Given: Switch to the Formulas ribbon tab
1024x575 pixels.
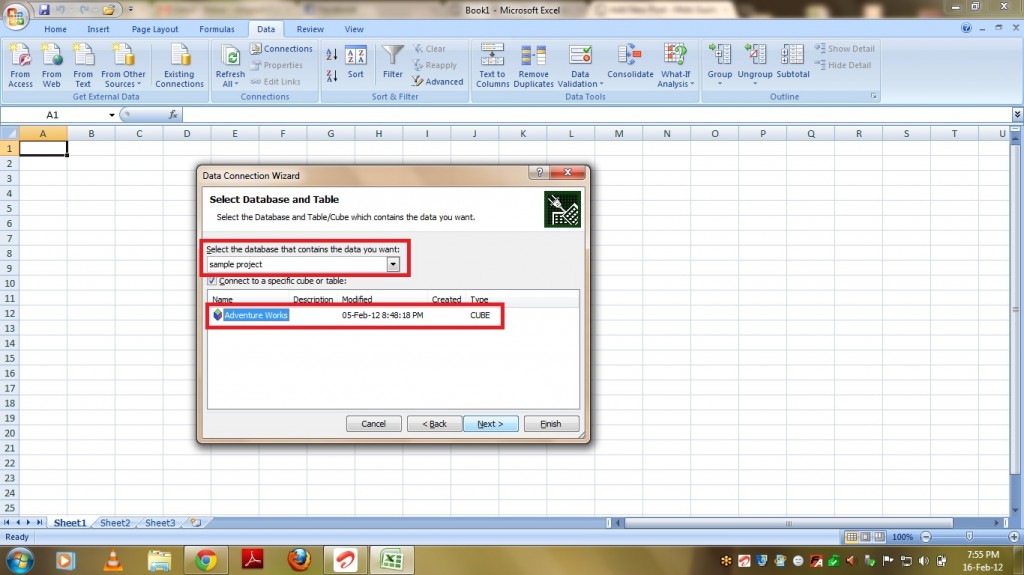Looking at the screenshot, I should coord(216,30).
